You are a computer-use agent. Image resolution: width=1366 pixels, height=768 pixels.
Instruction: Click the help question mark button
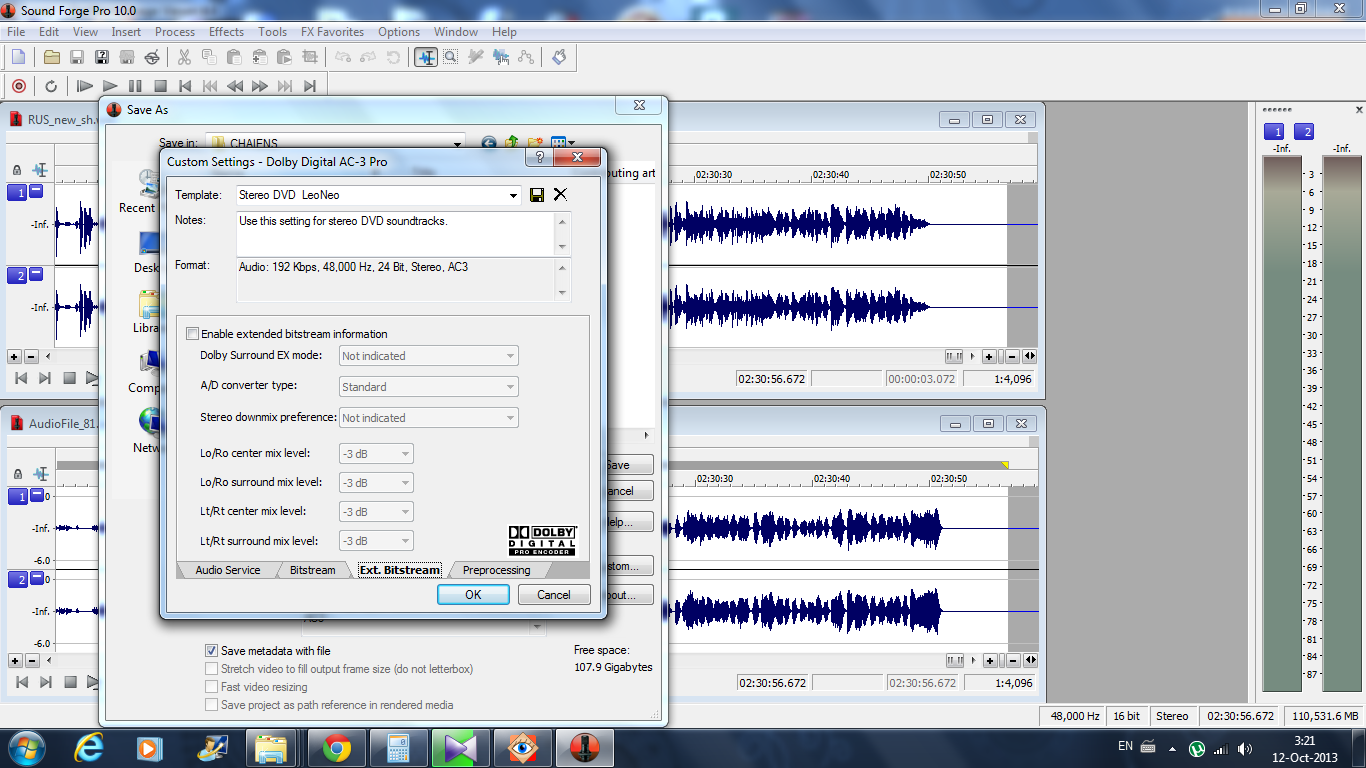click(540, 158)
